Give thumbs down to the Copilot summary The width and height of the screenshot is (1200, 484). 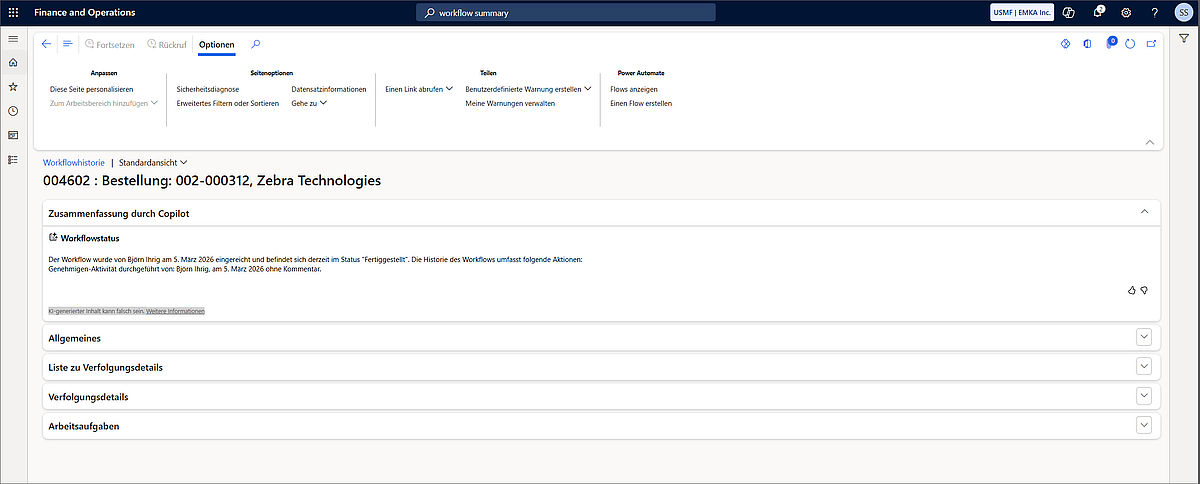pyautogui.click(x=1144, y=290)
